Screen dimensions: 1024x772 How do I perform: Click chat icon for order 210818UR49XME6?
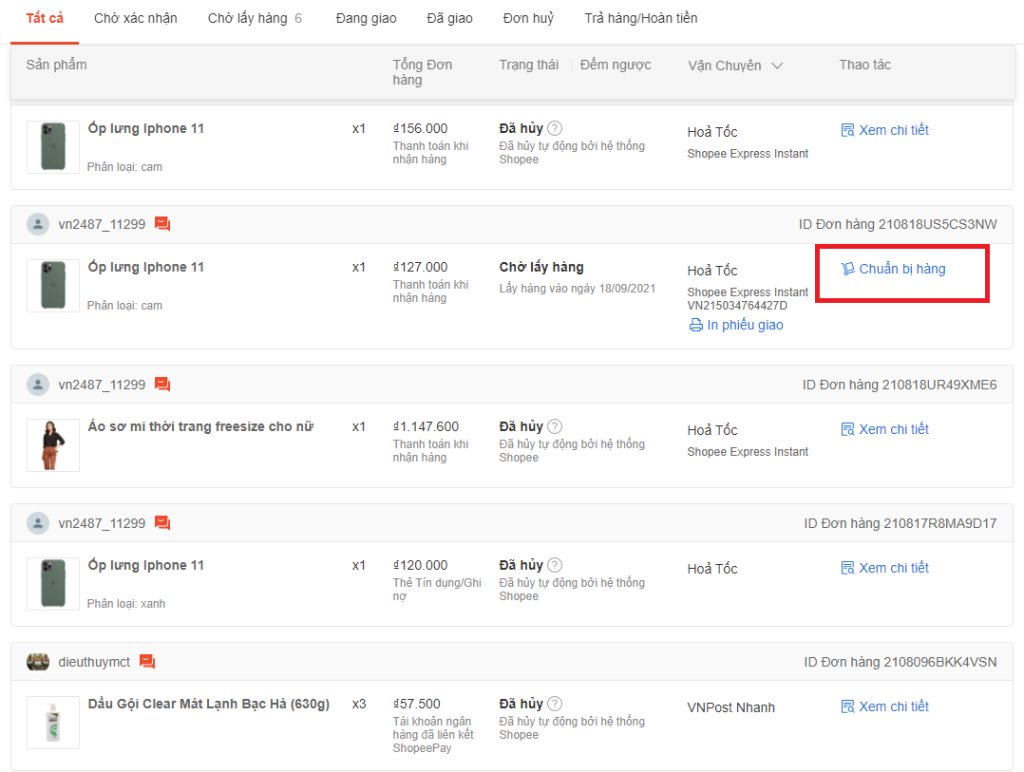(x=162, y=385)
